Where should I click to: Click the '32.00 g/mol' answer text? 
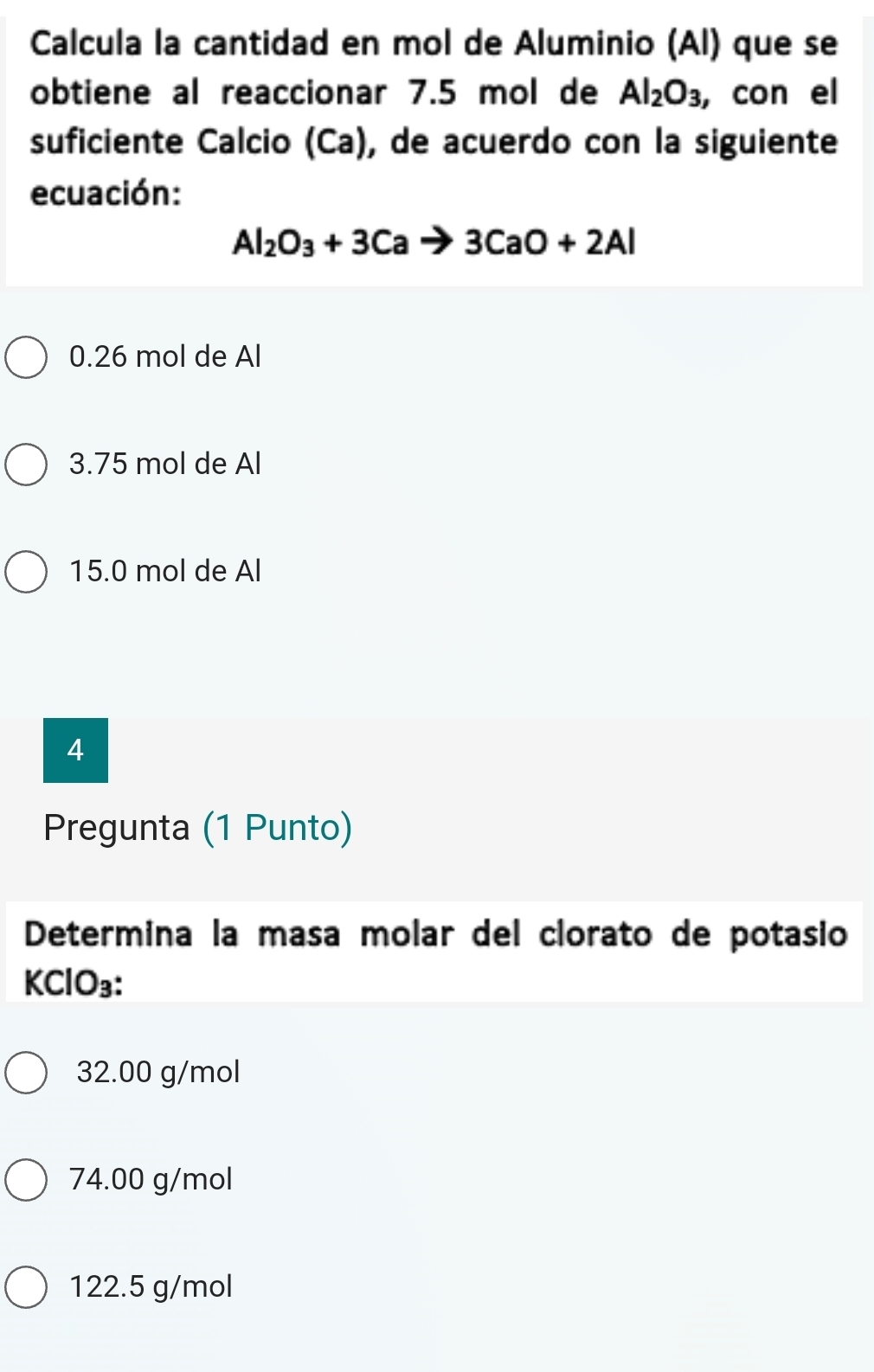click(158, 1072)
